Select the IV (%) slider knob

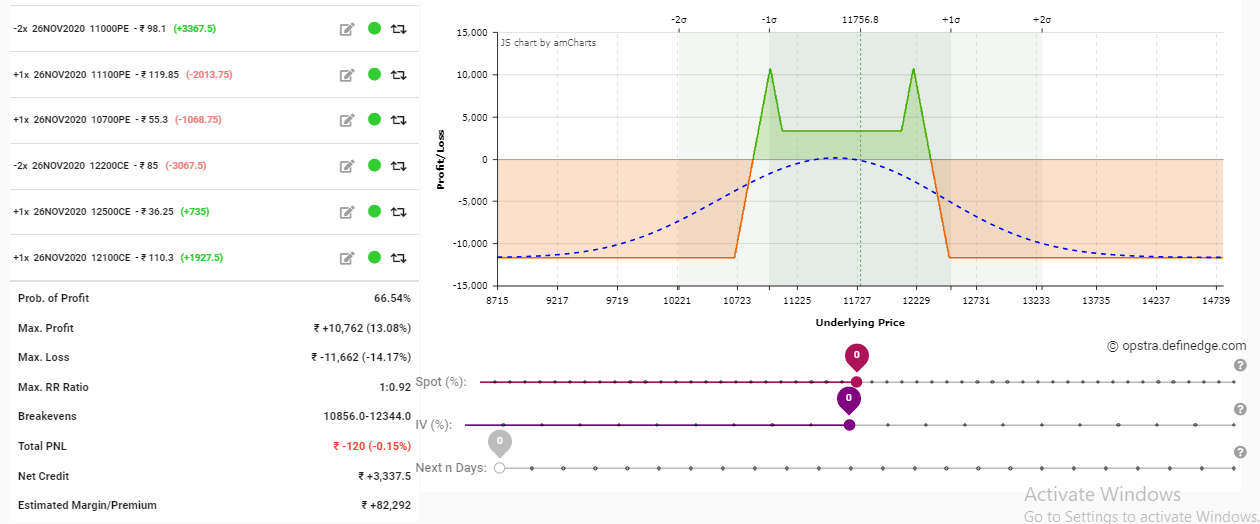(x=849, y=425)
